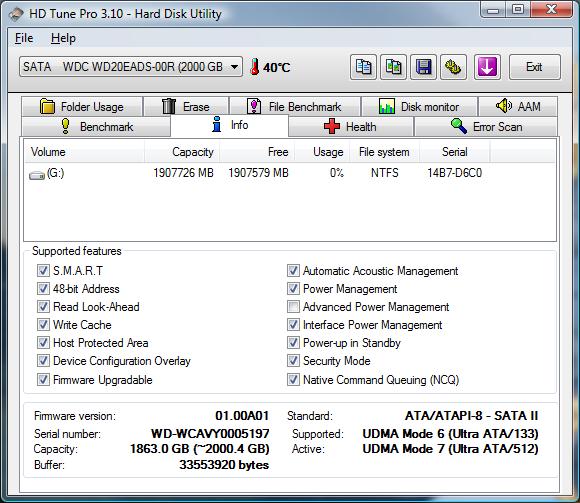Screen dimensions: 580x503
Task: Switch to the Error Scan tab
Action: [x=486, y=126]
